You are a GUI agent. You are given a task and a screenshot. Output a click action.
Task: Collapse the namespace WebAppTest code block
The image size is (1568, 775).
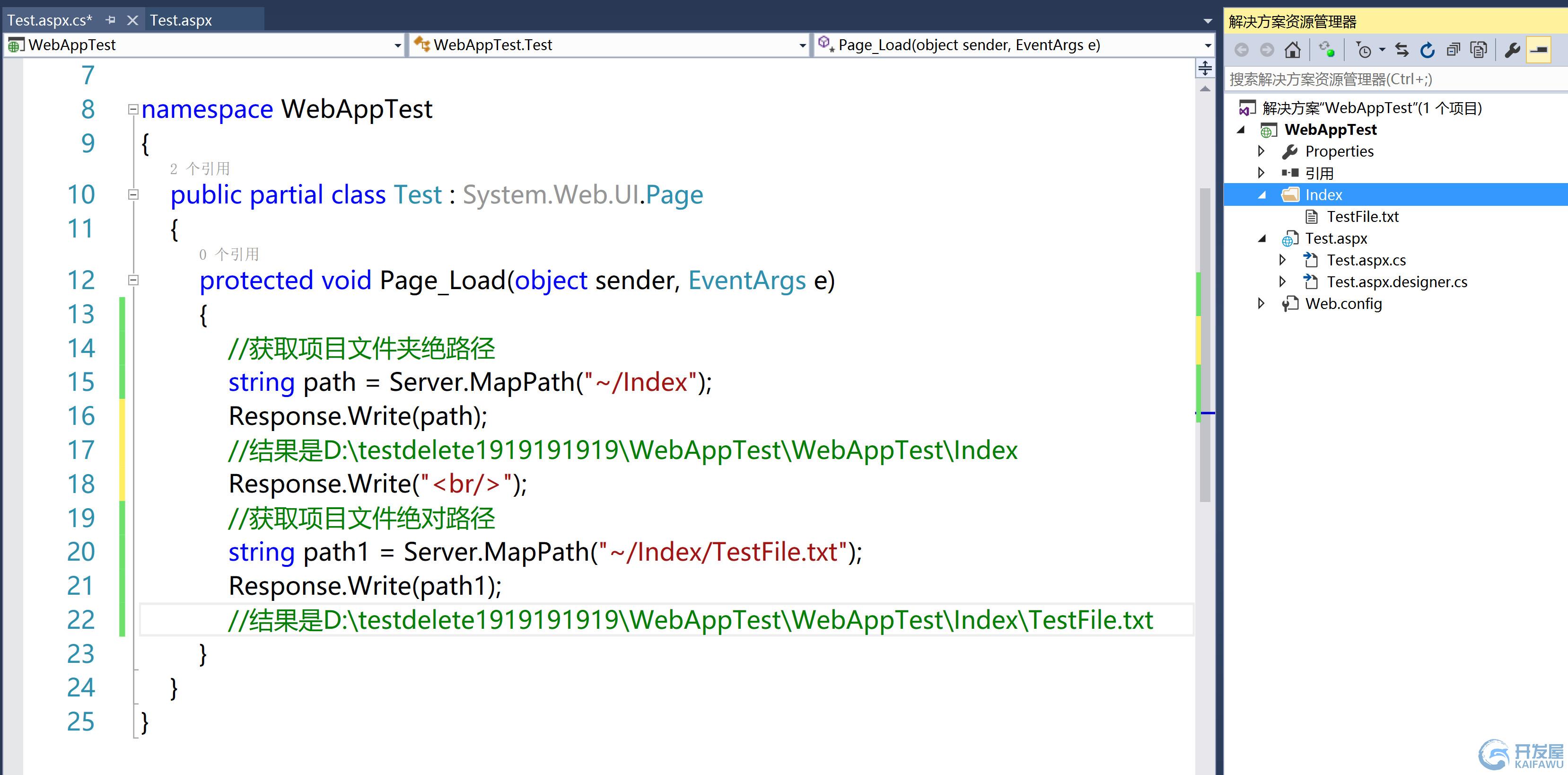click(x=133, y=110)
